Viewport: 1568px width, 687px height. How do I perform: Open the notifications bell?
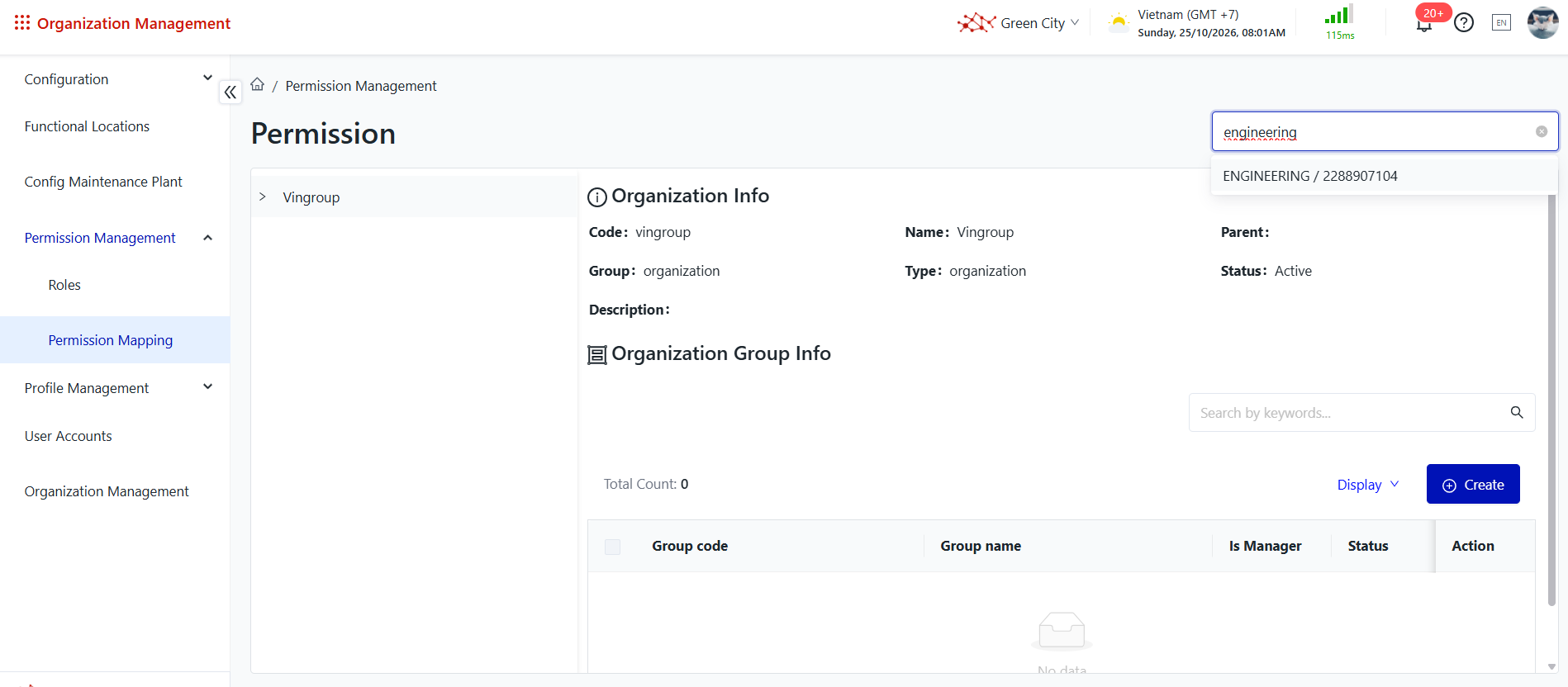[x=1423, y=26]
